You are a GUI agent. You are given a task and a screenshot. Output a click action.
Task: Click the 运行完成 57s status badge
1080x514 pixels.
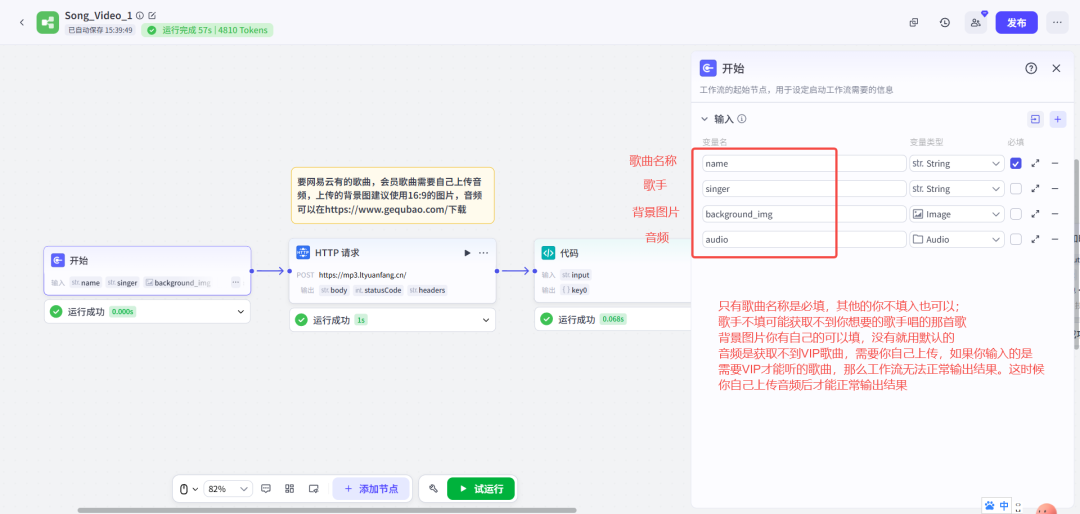207,30
